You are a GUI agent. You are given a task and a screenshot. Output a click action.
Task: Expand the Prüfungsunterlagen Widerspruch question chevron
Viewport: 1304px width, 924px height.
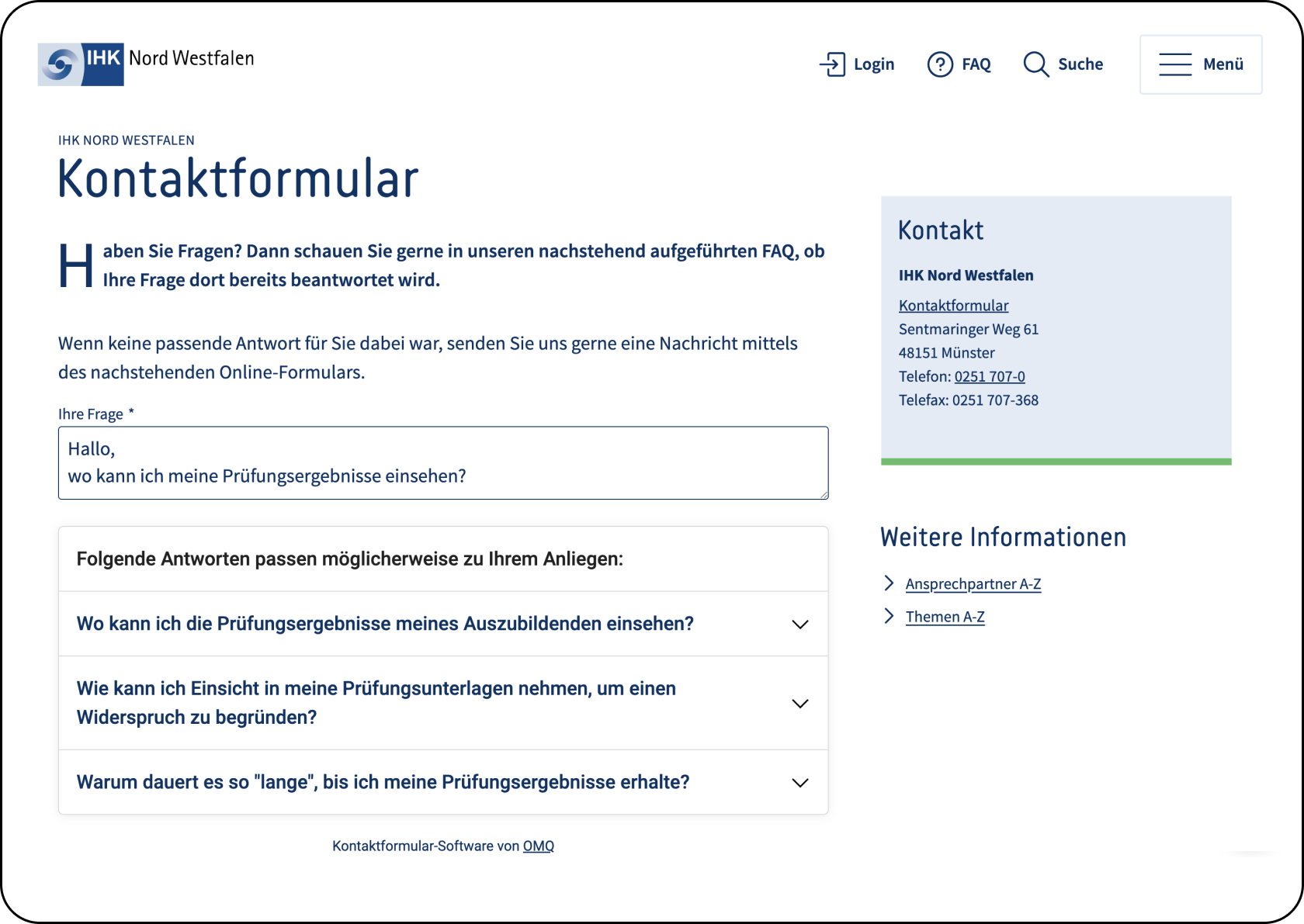pos(799,704)
